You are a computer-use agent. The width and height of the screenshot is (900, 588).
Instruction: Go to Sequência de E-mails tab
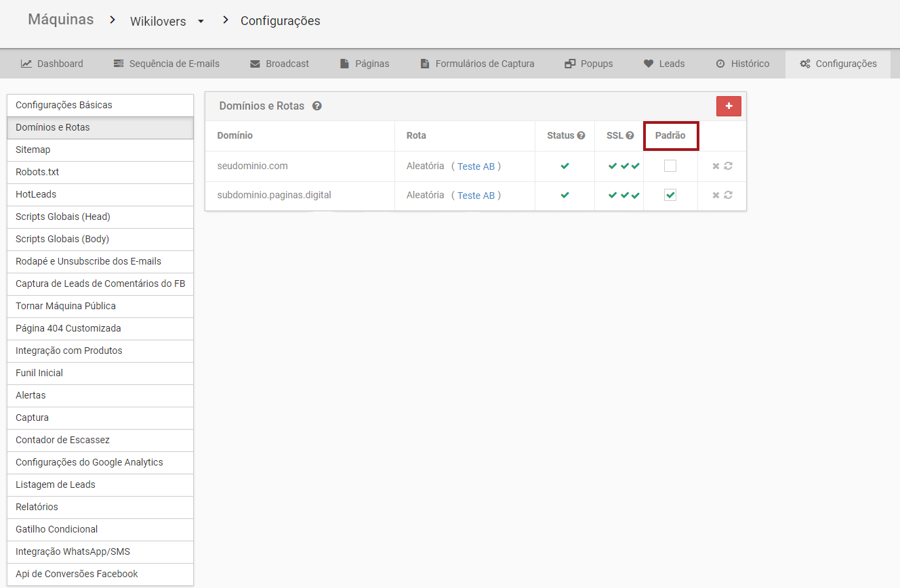pyautogui.click(x=166, y=64)
